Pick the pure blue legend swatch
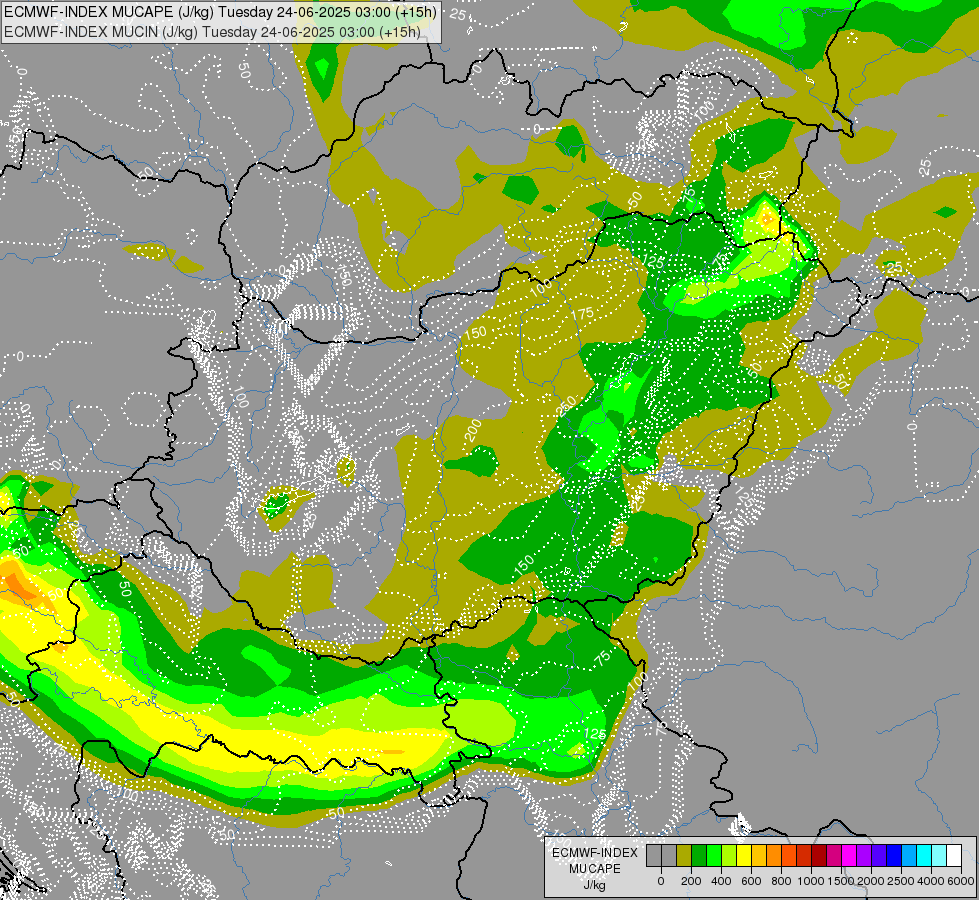Viewport: 979px width, 900px height. coord(894,855)
